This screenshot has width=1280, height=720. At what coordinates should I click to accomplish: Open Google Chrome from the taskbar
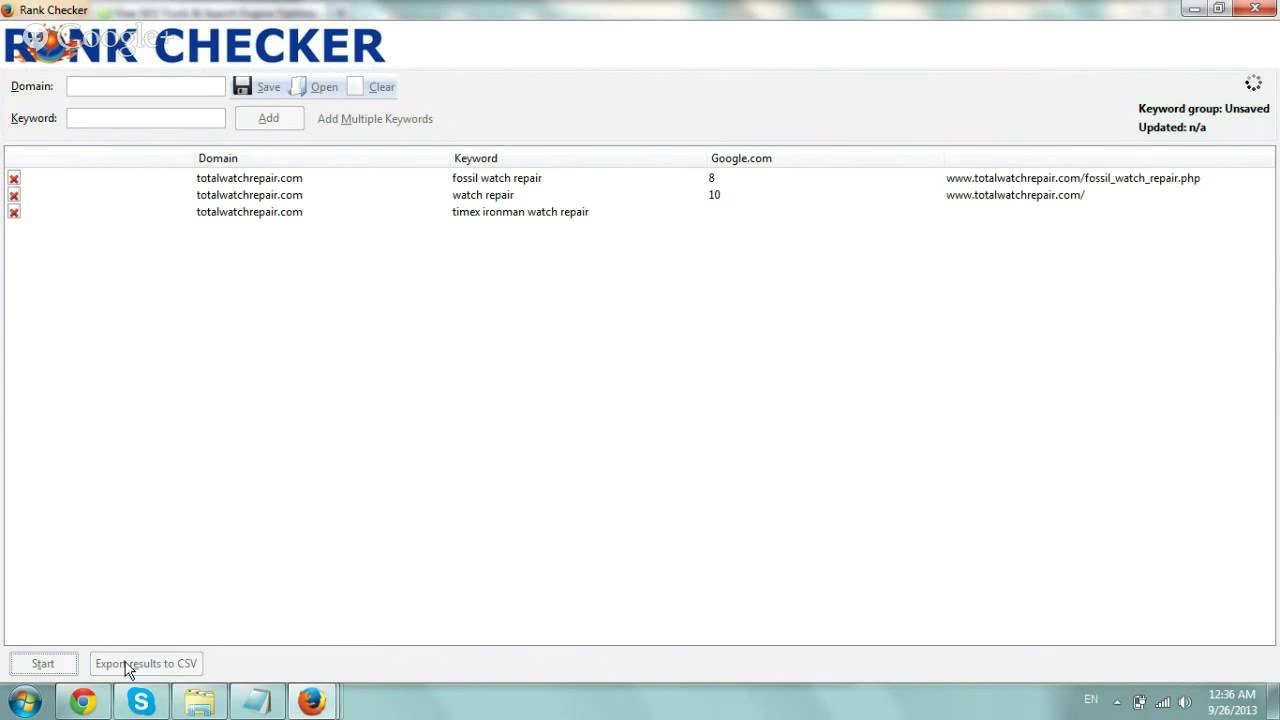pyautogui.click(x=83, y=701)
